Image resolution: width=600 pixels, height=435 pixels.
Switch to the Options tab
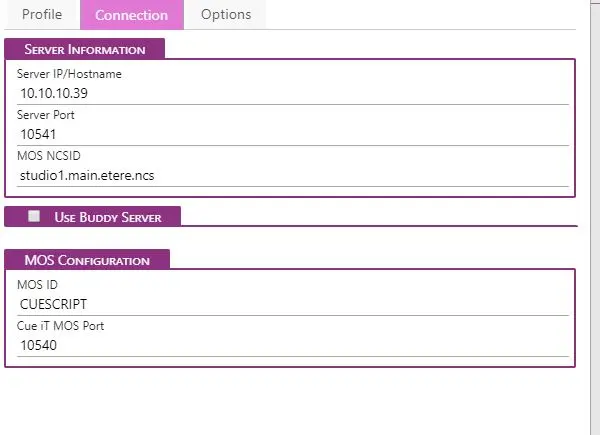[225, 15]
